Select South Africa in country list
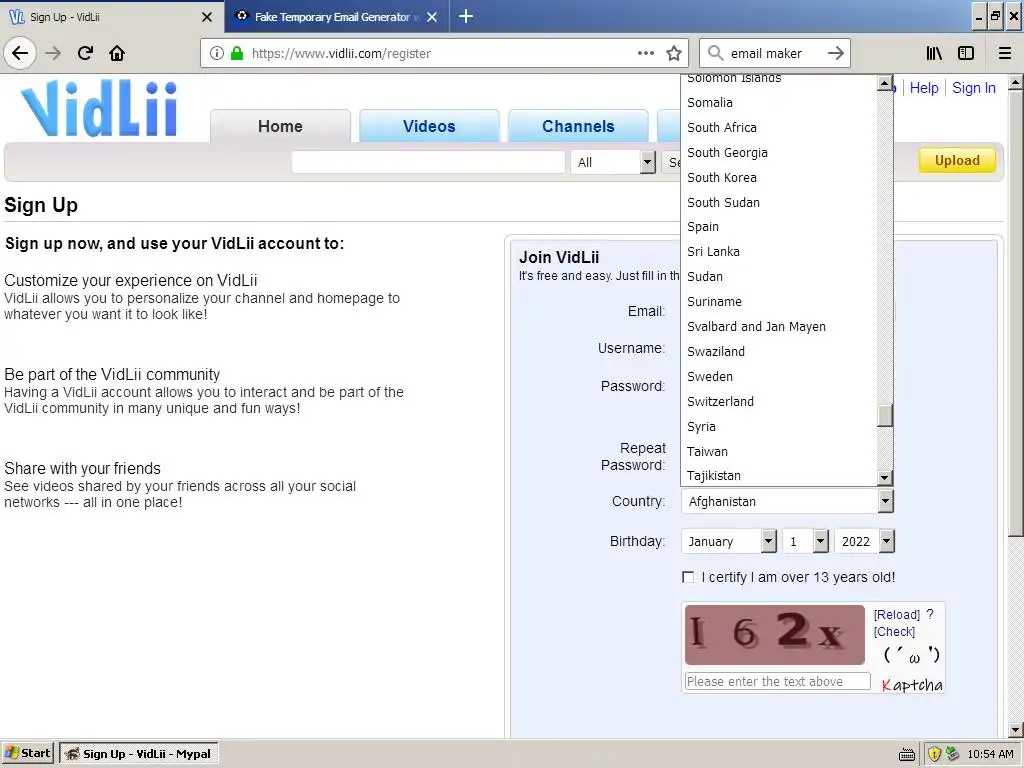This screenshot has width=1024, height=768. coord(778,127)
